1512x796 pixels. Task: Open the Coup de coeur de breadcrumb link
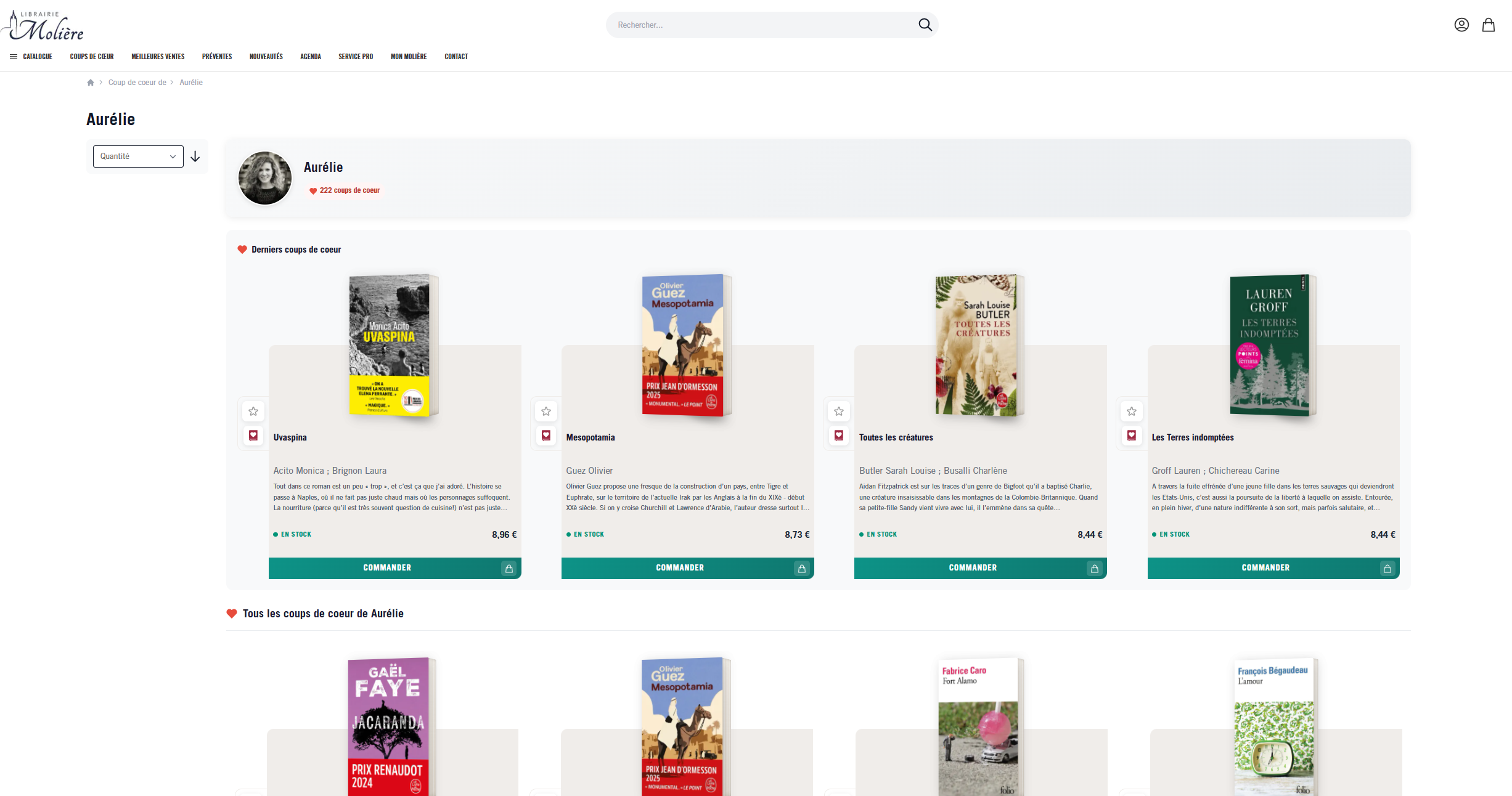[x=137, y=82]
